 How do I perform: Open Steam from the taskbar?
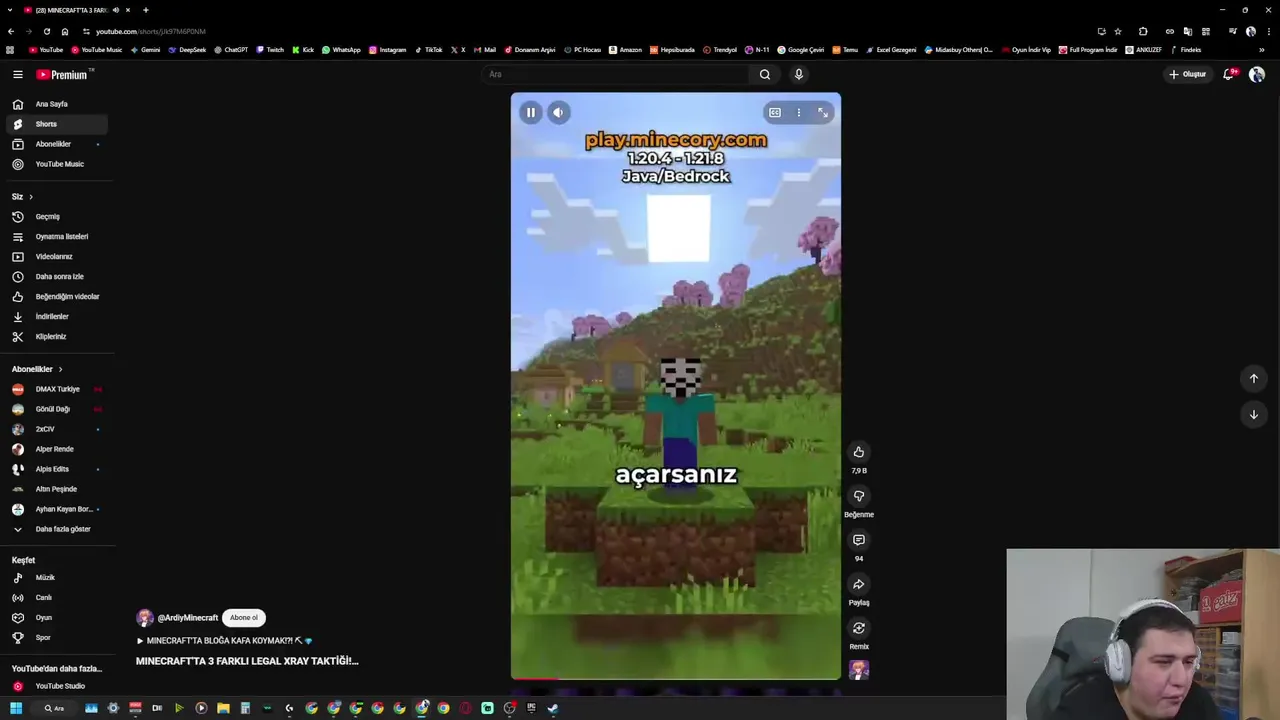[x=553, y=708]
